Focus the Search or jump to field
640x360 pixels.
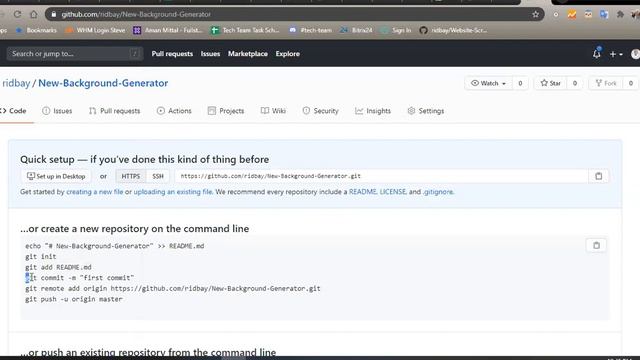pos(75,53)
